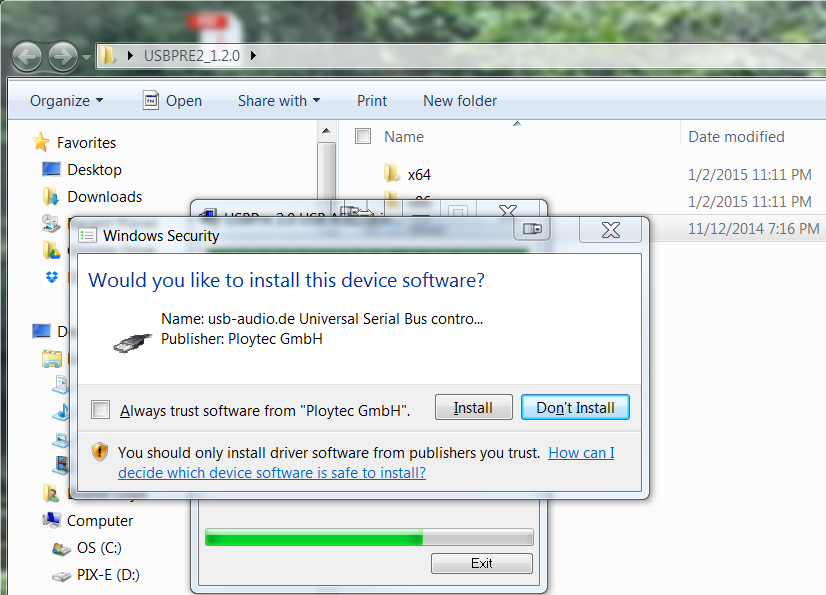Click the installer progress bar
This screenshot has width=826, height=595.
point(369,537)
